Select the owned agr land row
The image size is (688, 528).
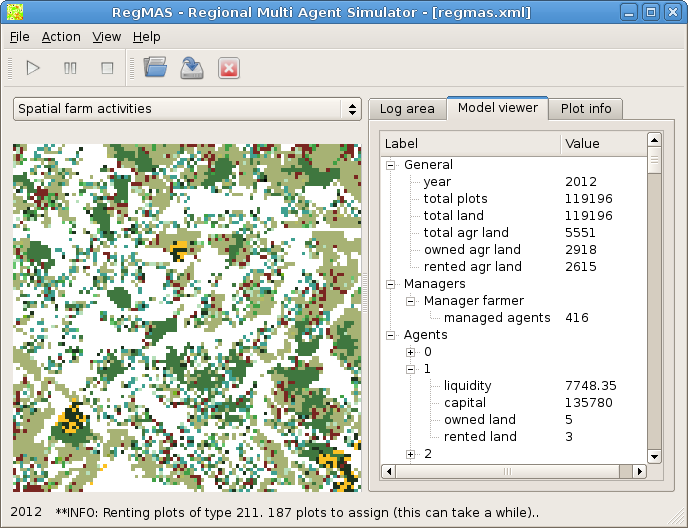pyautogui.click(x=513, y=250)
